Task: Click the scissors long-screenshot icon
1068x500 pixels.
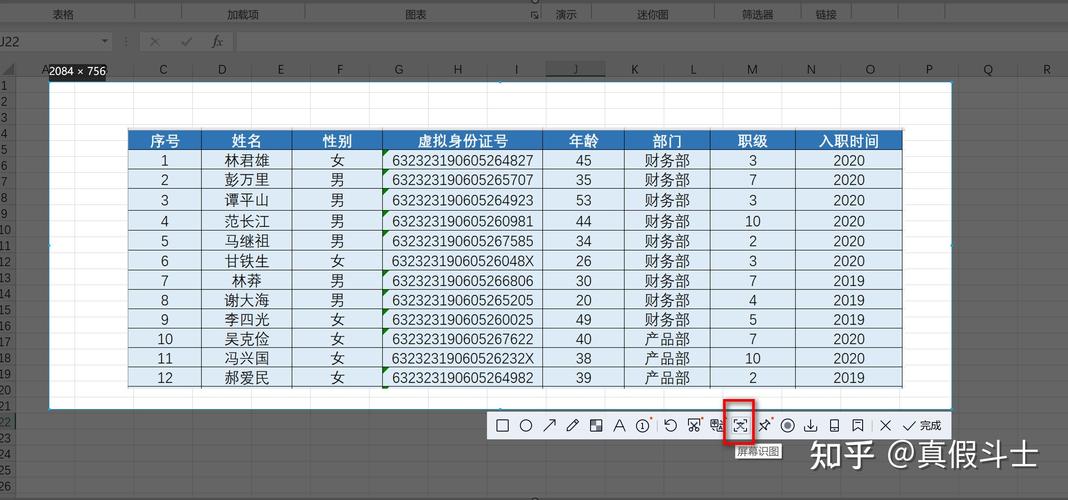Action: [x=694, y=426]
